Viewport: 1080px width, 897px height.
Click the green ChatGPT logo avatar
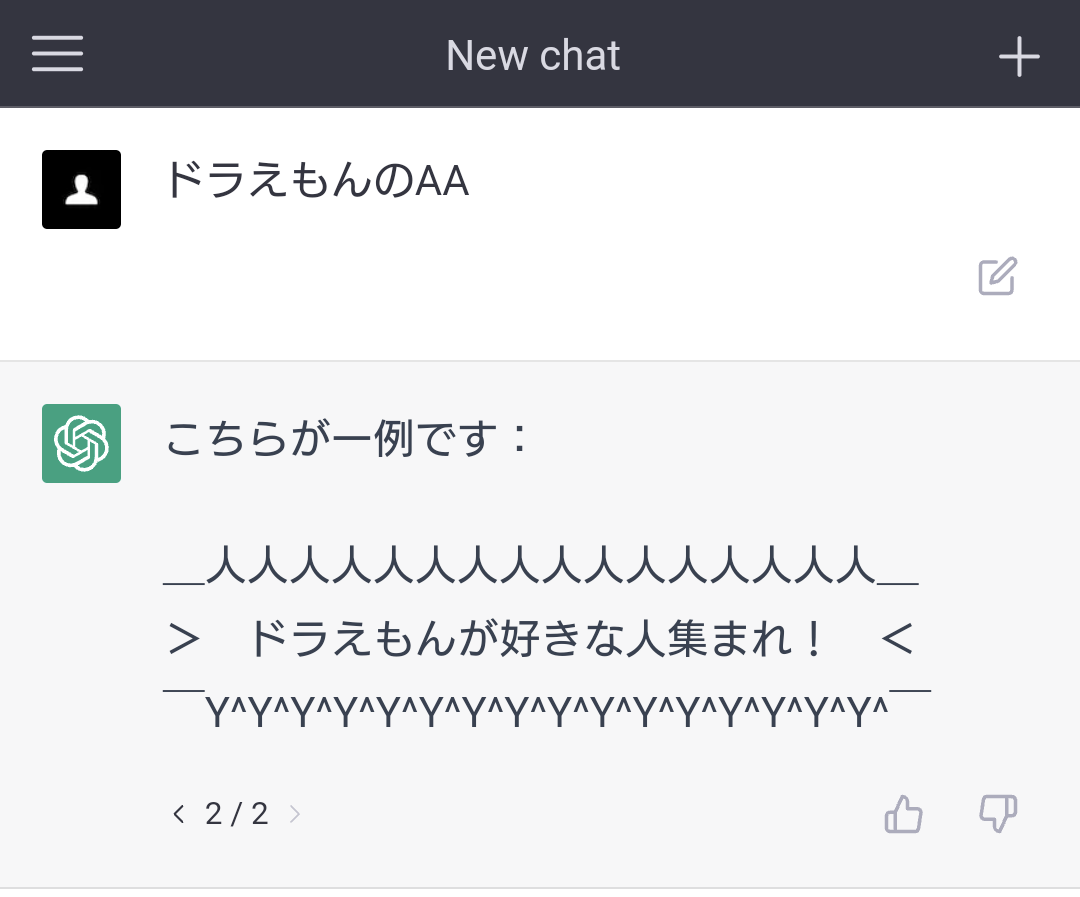[x=81, y=444]
